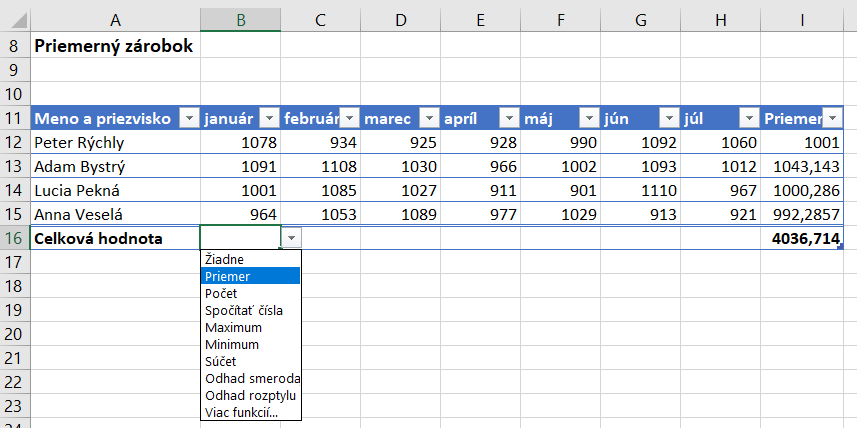
Task: Open filter dropdown for Meno a priezvisko
Action: pos(188,118)
